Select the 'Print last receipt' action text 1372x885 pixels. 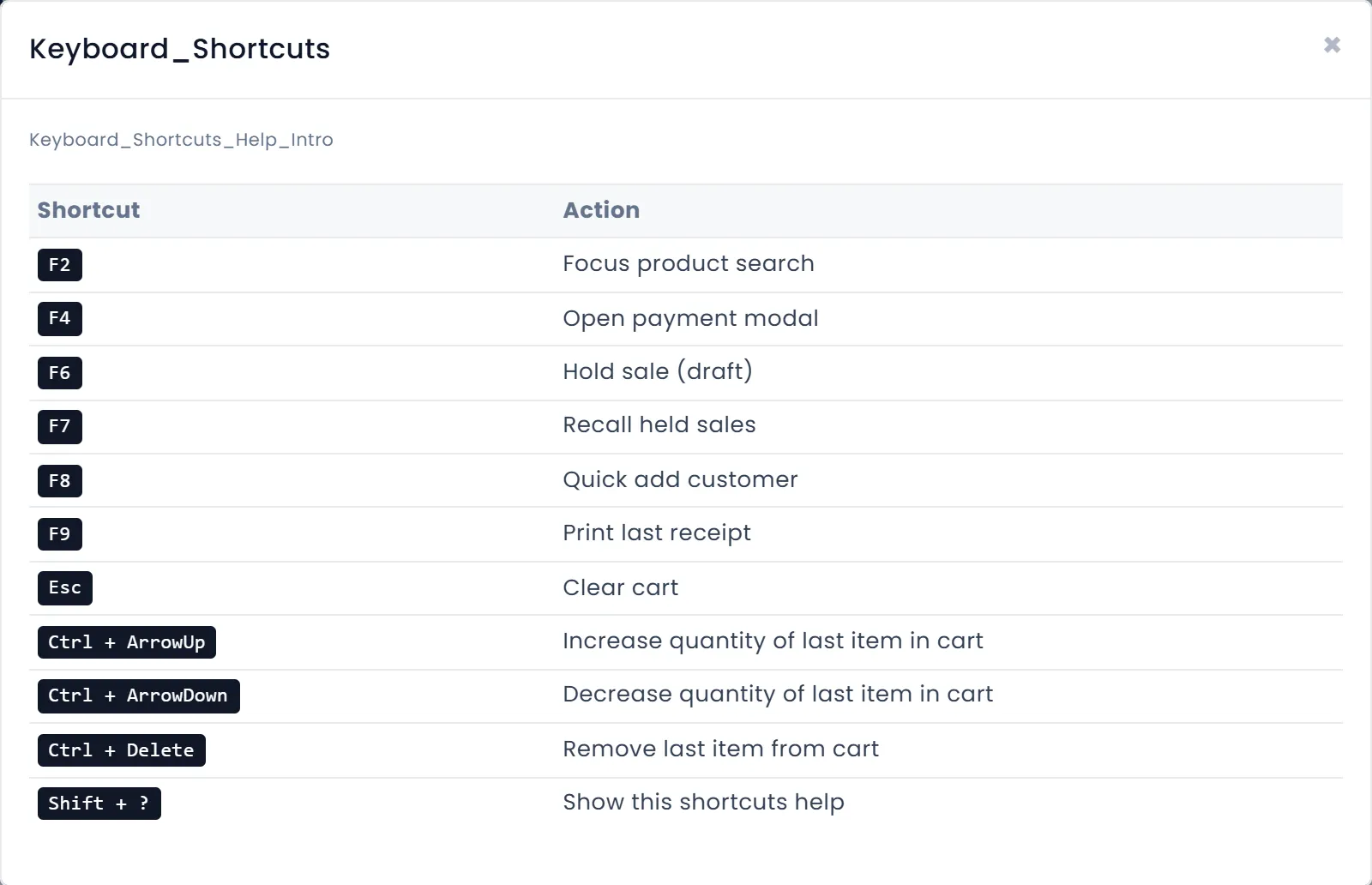point(657,533)
